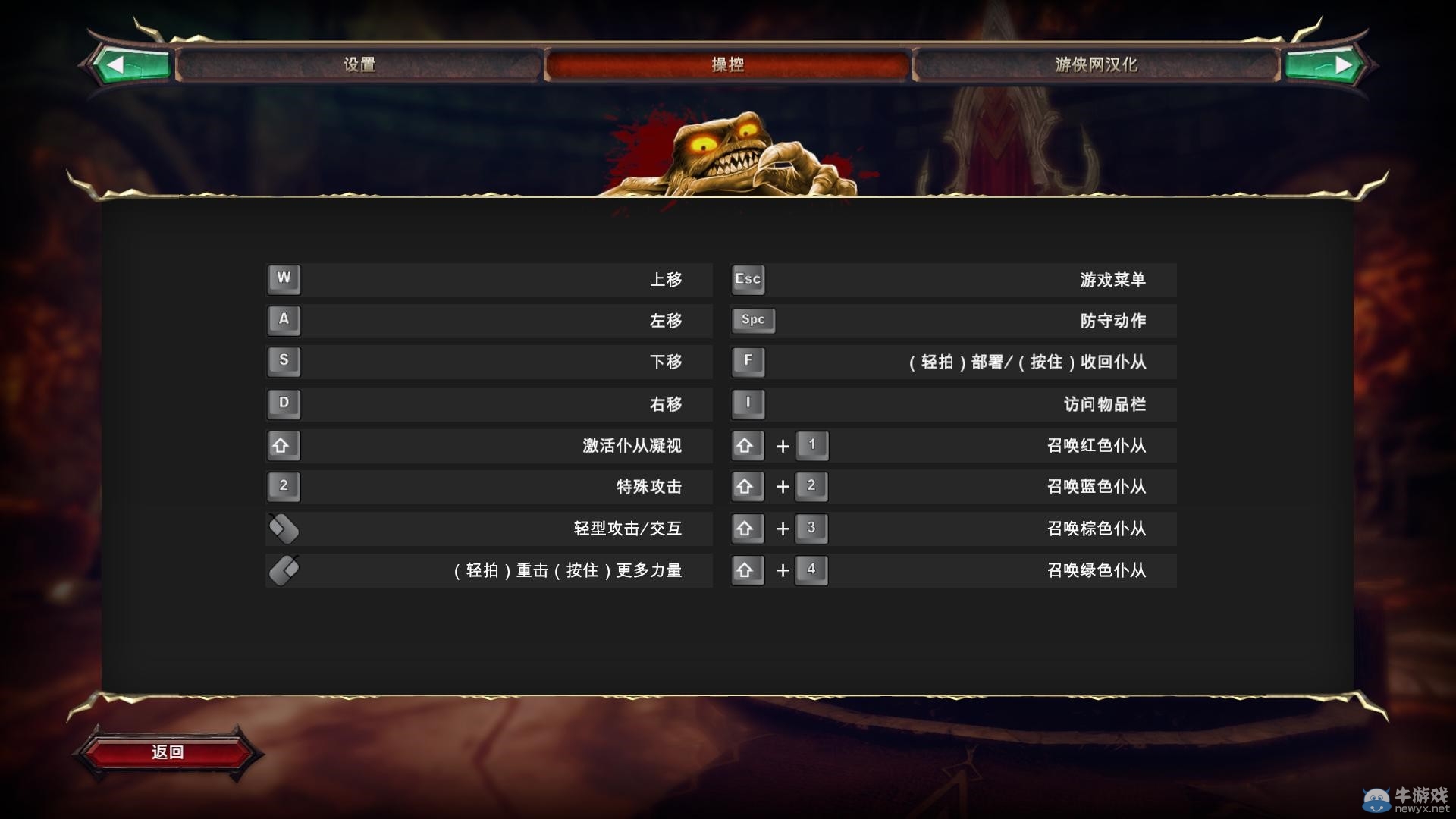Viewport: 1456px width, 819px height.
Task: Select the number 1 key for 召唤红色仆从
Action: (811, 446)
